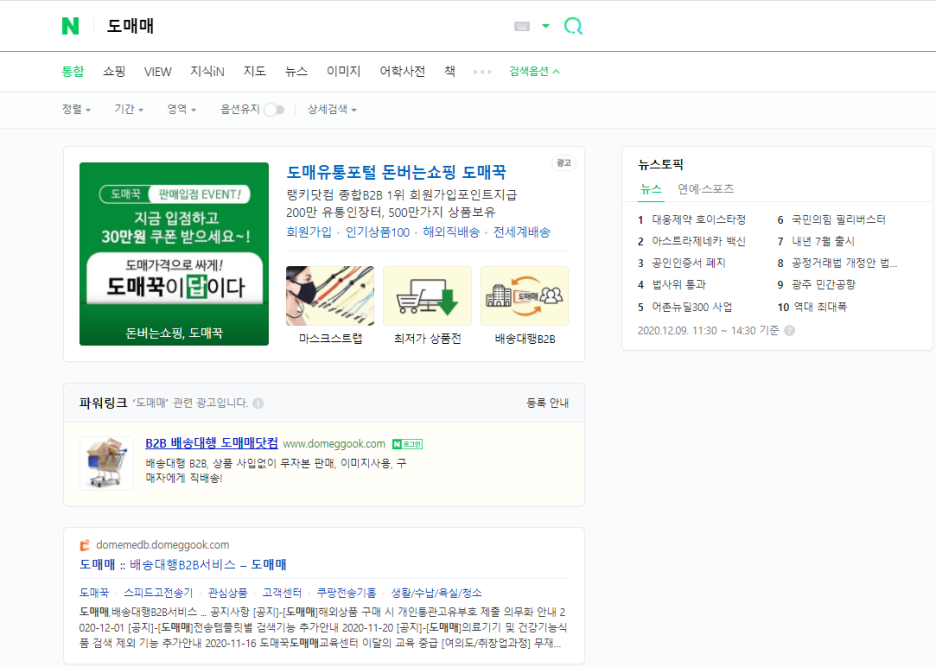Viewport: 936px width, 667px height.
Task: Click the help icon beside 기준 timestamp
Action: point(789,331)
